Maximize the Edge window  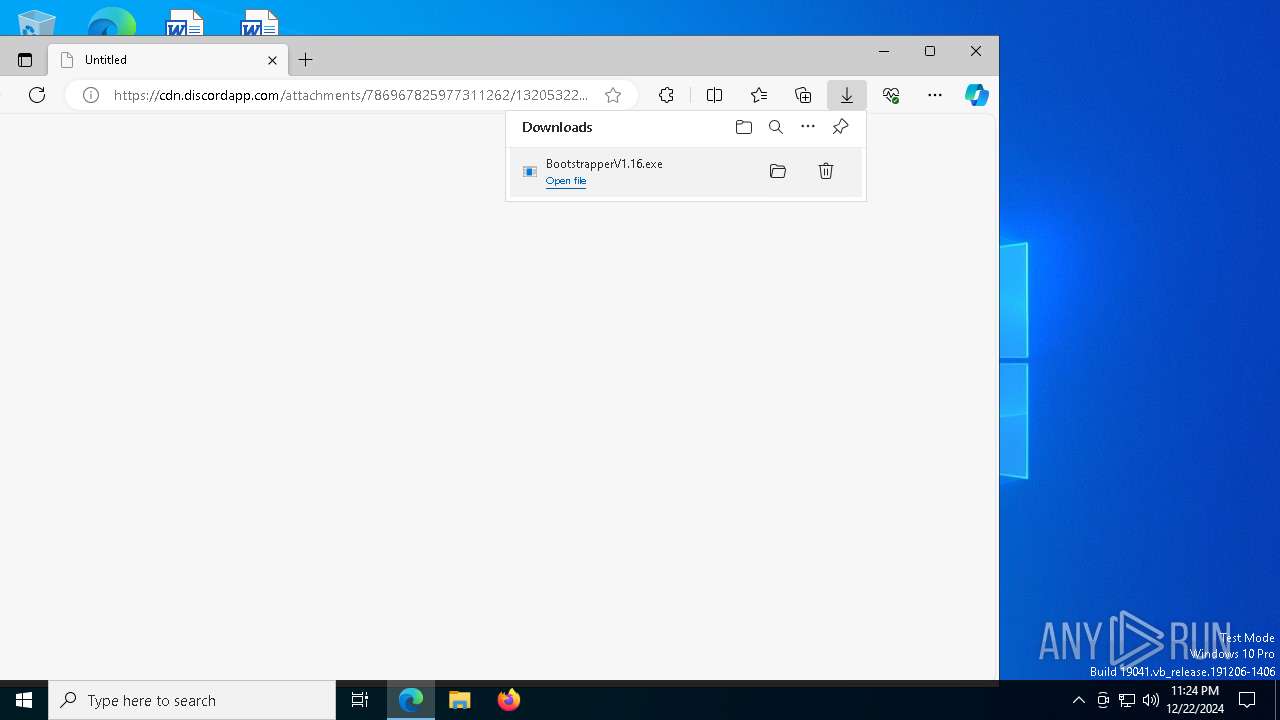tap(930, 51)
